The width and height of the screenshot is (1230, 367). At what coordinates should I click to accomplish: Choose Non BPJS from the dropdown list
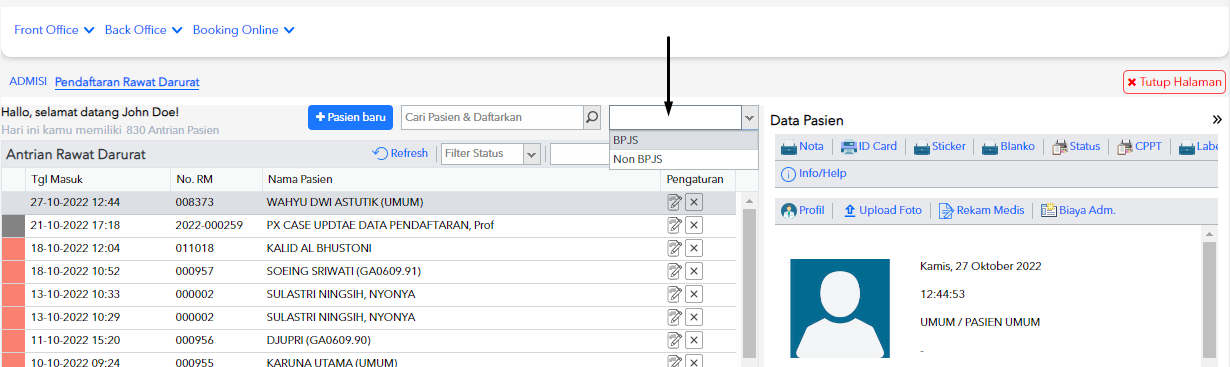click(x=683, y=159)
